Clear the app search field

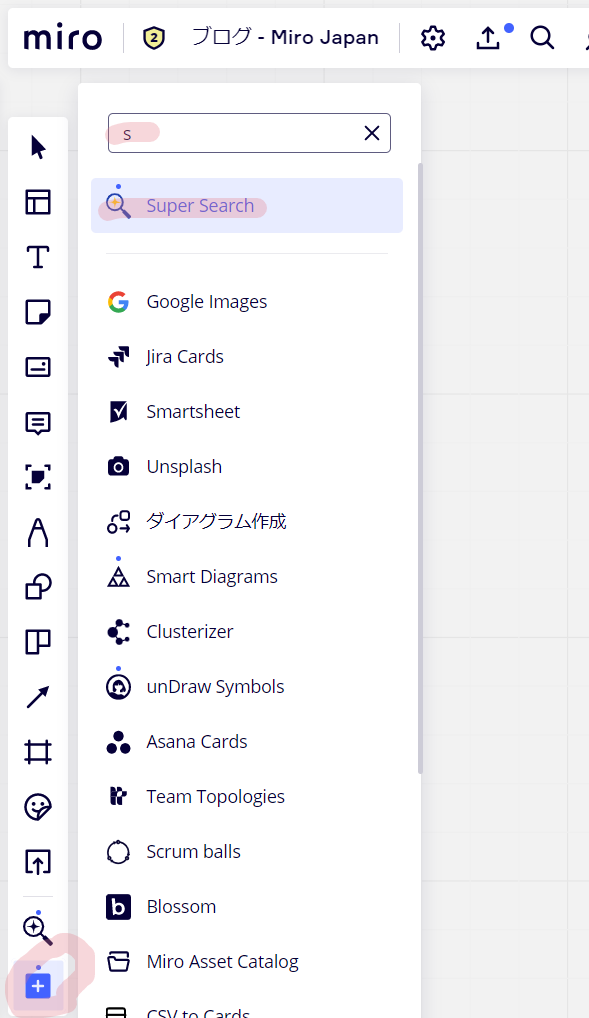click(372, 133)
